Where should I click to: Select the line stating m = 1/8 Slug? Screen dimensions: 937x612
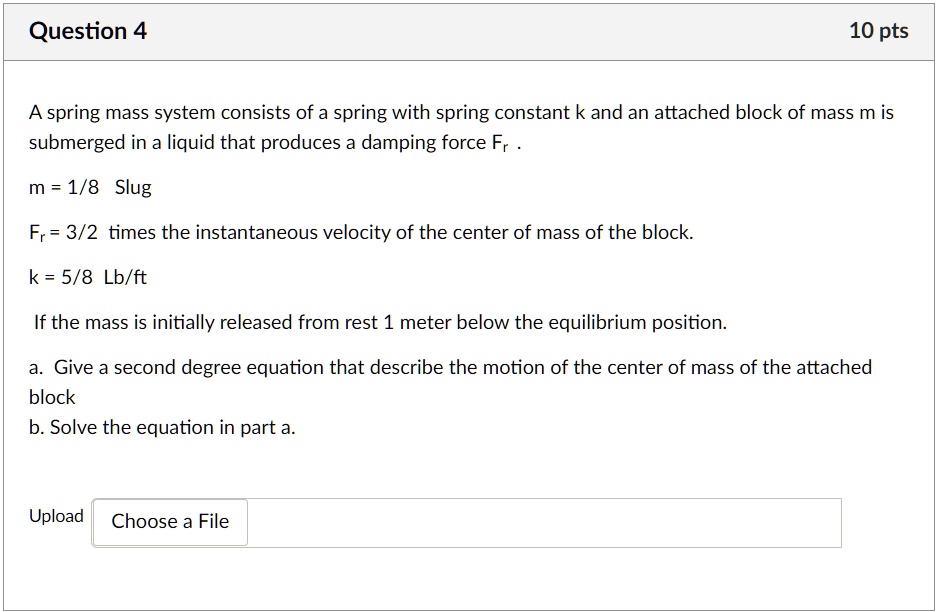[90, 187]
